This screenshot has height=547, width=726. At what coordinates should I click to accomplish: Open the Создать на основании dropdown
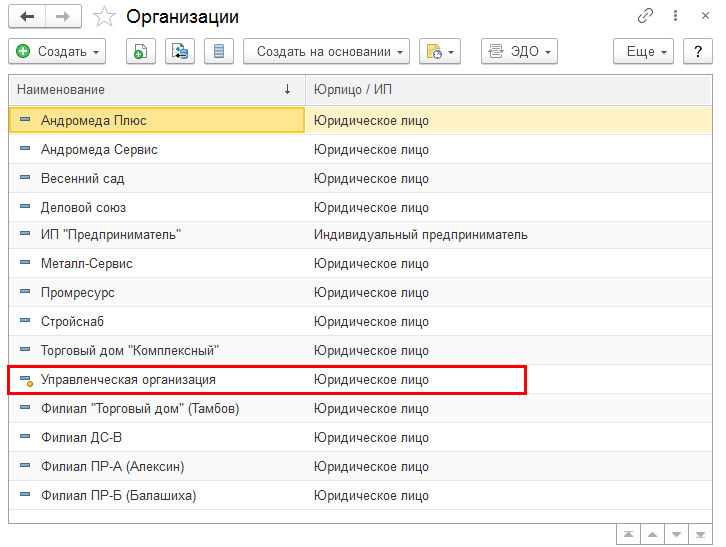coord(326,51)
